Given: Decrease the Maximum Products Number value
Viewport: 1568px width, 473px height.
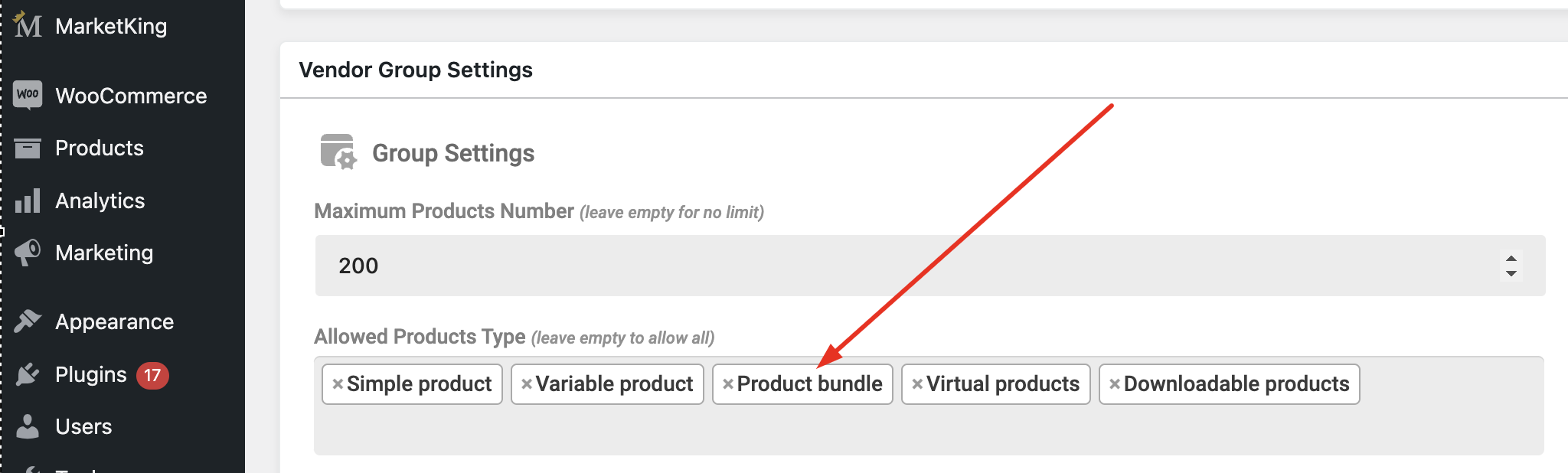Looking at the screenshot, I should (x=1511, y=273).
